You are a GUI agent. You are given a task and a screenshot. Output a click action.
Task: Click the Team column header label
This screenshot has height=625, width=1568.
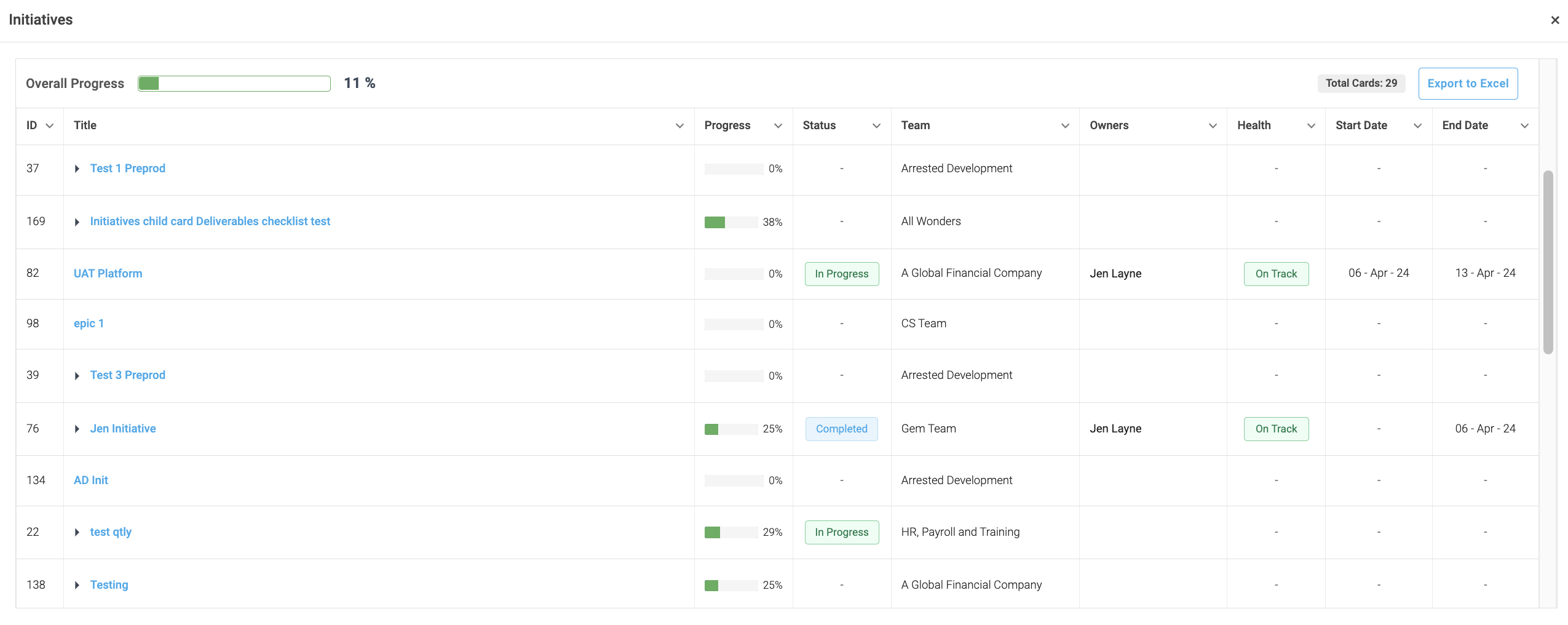click(x=916, y=125)
